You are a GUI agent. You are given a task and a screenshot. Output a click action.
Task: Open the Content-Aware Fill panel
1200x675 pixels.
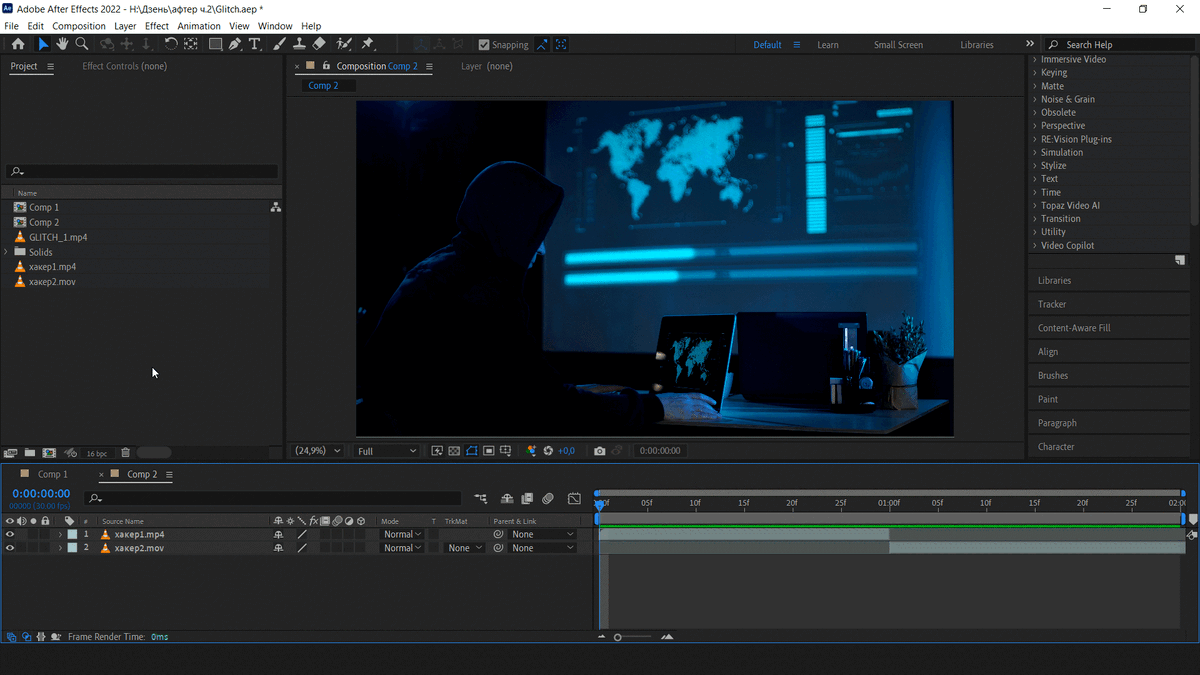click(1074, 328)
